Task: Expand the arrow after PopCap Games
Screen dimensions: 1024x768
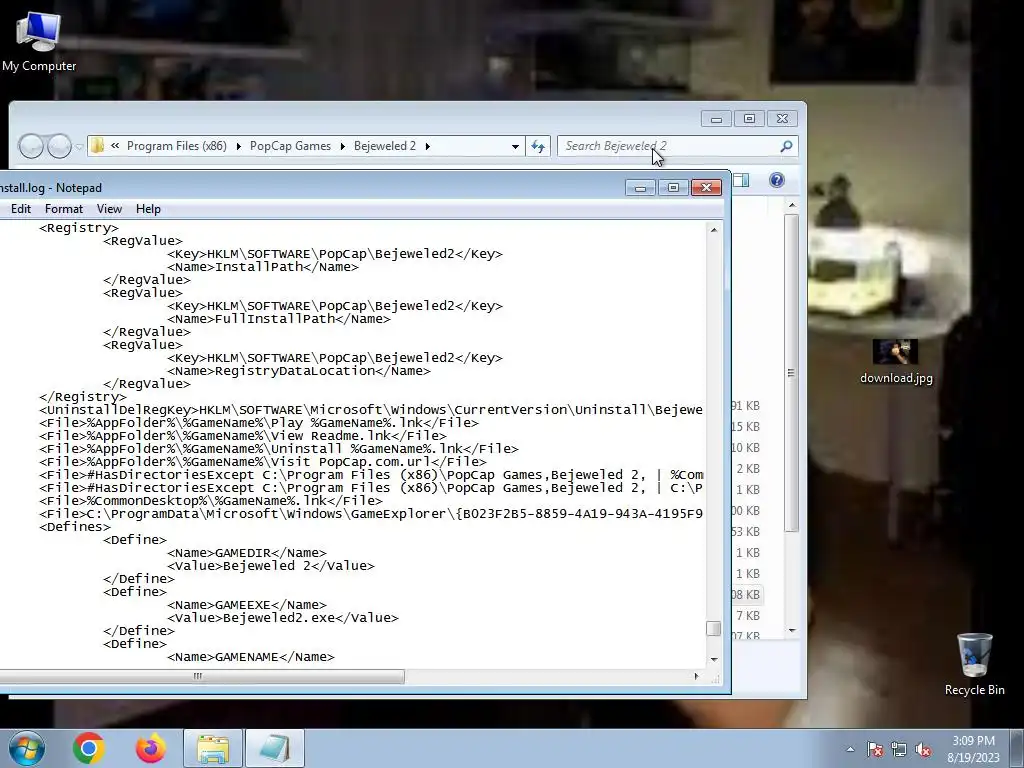Action: coord(342,146)
